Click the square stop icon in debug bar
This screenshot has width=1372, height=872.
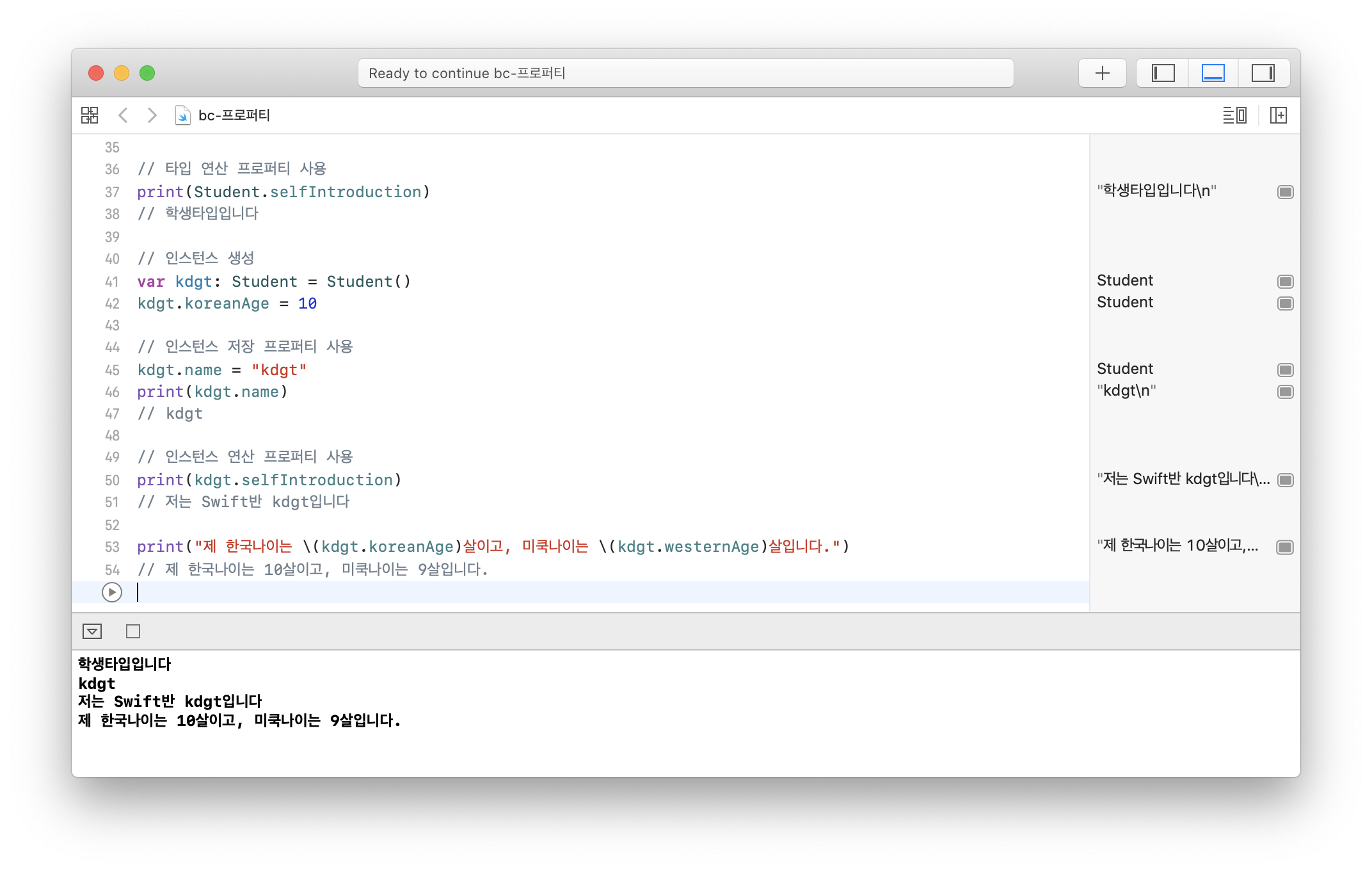click(133, 631)
